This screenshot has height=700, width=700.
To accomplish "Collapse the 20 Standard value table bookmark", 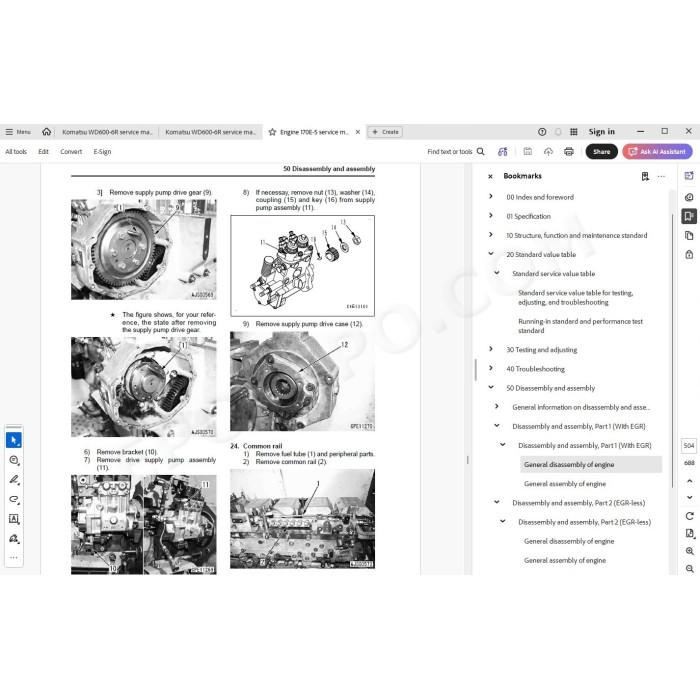I will (491, 254).
